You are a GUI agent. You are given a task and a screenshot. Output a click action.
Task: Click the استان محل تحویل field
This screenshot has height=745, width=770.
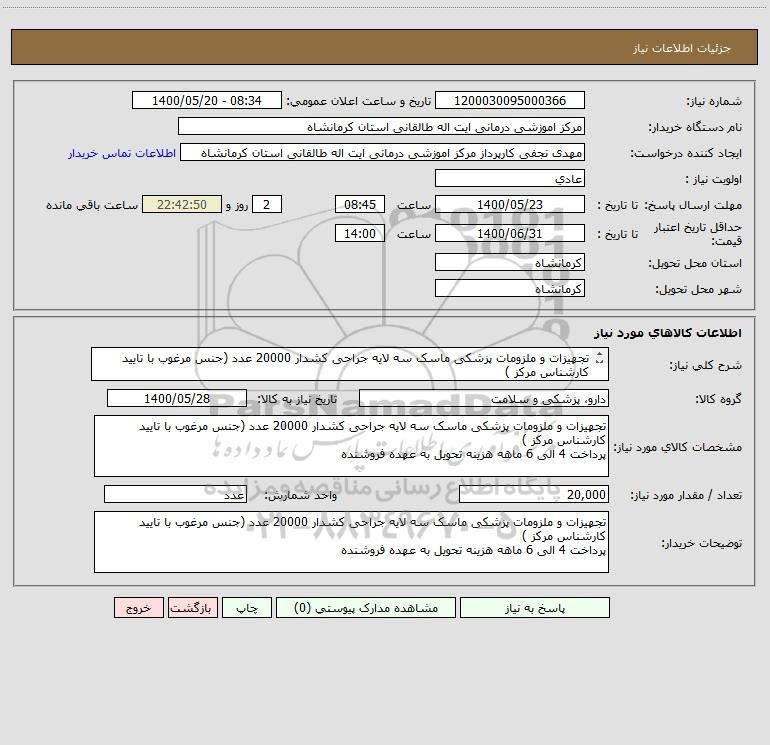point(510,262)
